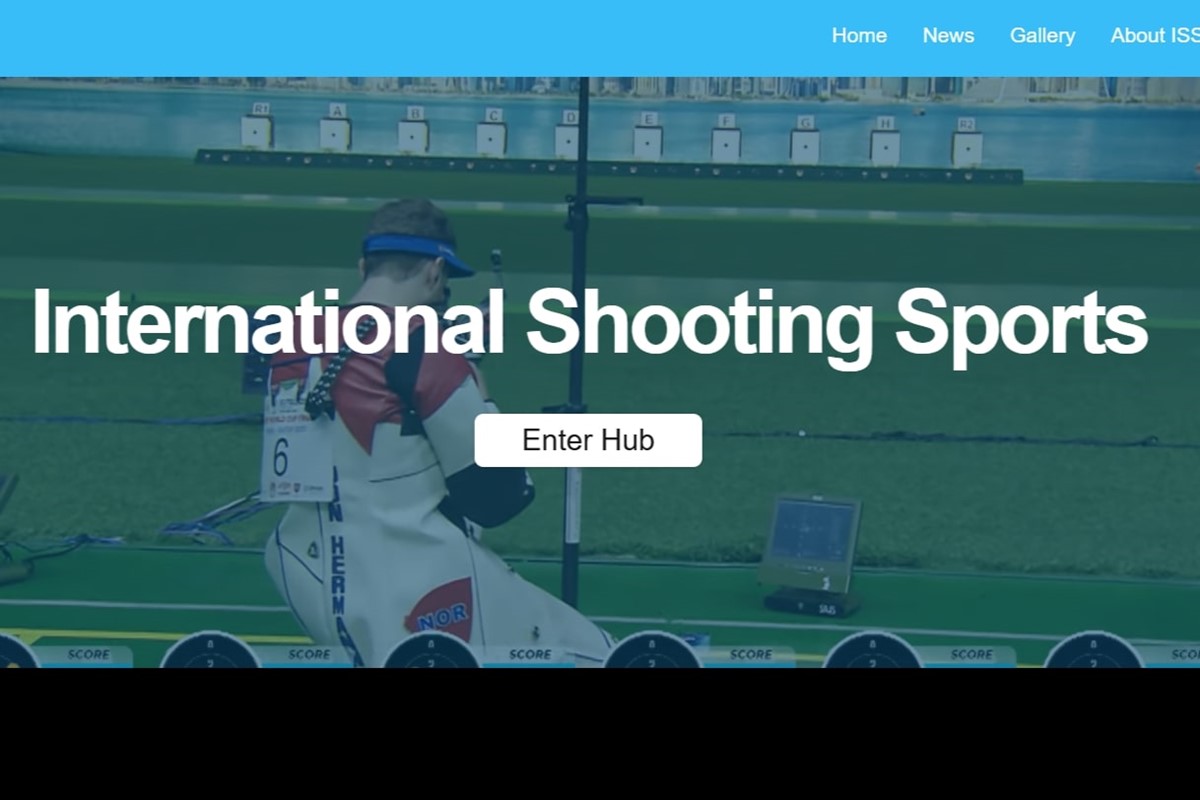Click the target labeled A
The height and width of the screenshot is (800, 1200).
click(x=335, y=133)
